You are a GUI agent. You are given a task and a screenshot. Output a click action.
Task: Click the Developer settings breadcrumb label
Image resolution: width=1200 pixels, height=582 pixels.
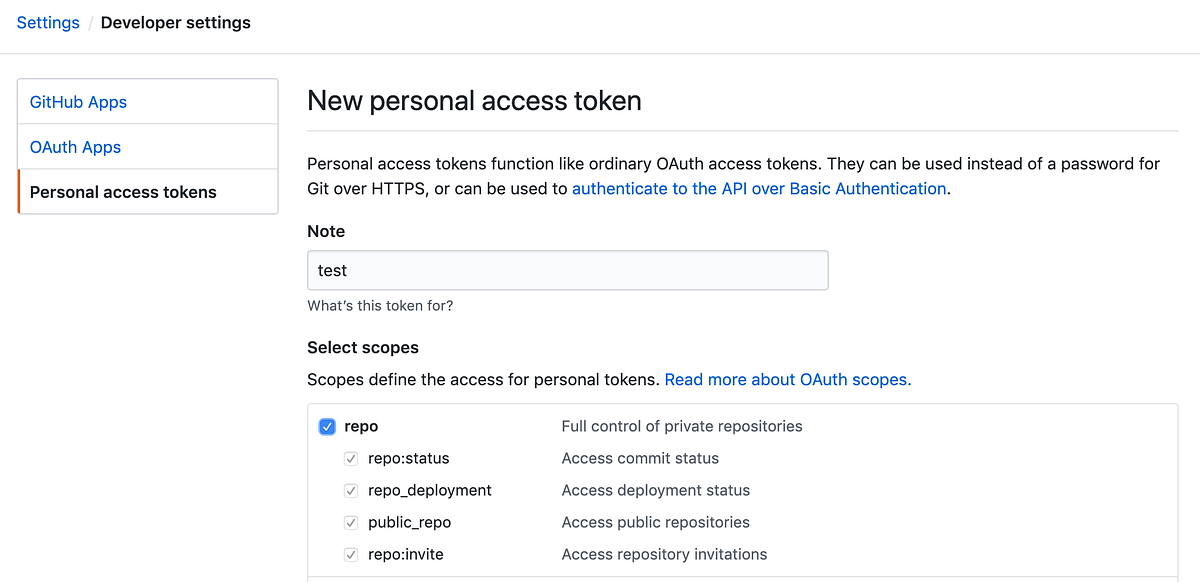pyautogui.click(x=175, y=22)
